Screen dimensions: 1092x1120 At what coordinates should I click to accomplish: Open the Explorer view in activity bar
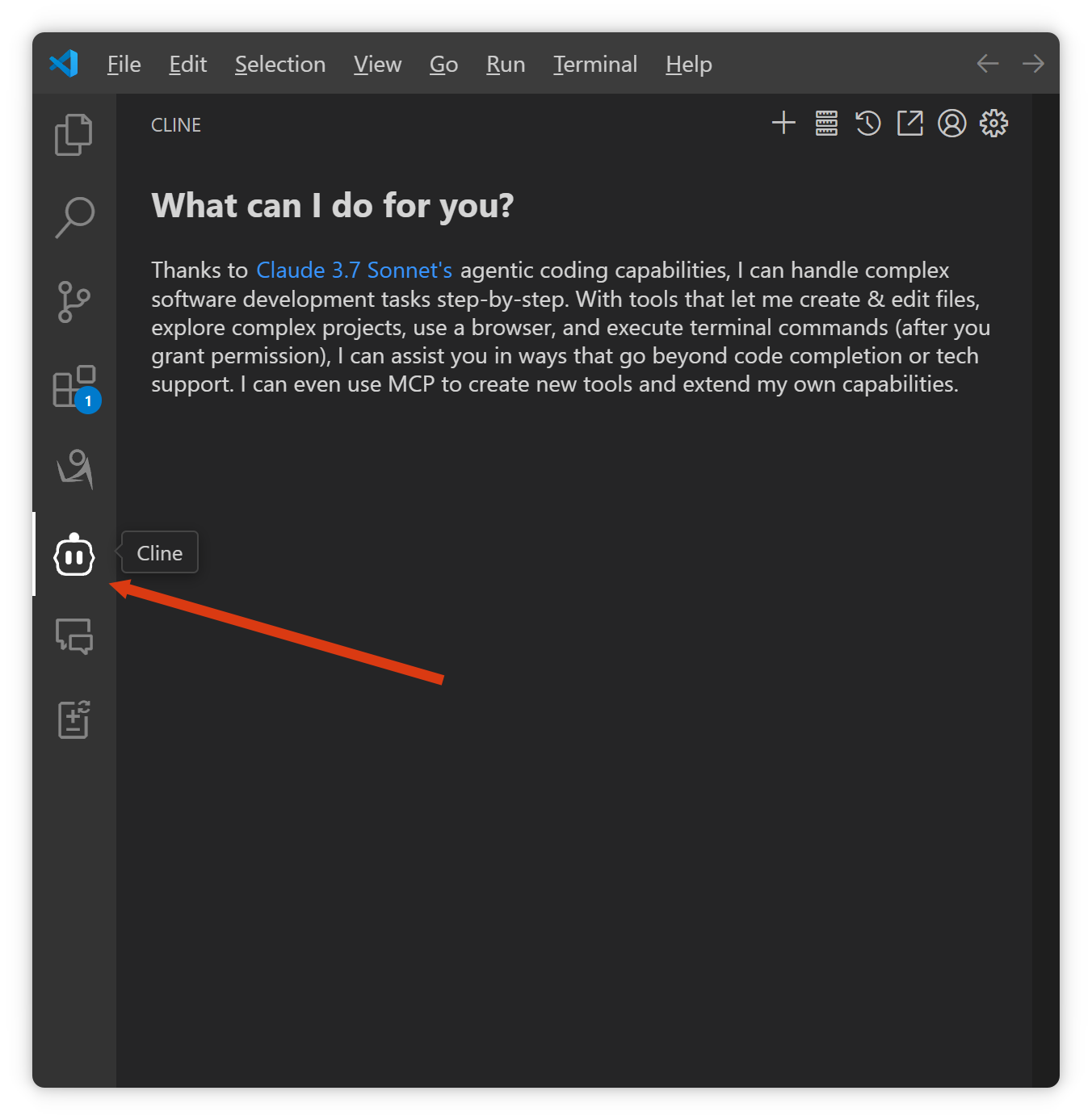click(x=73, y=134)
